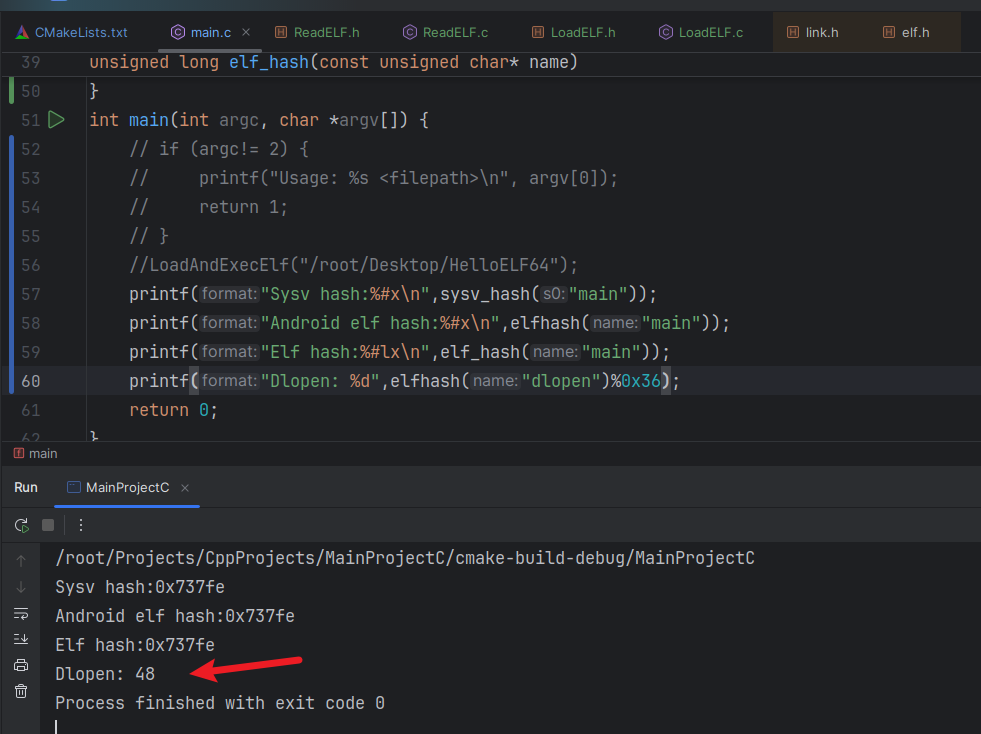Clear the console with the trash icon
Screen dimensions: 981x734
pyautogui.click(x=21, y=691)
